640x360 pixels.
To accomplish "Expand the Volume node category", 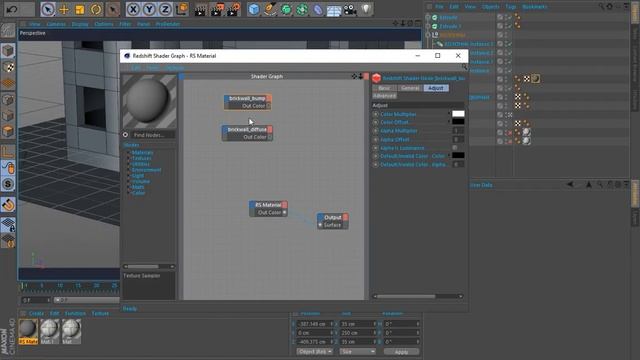I will point(141,181).
